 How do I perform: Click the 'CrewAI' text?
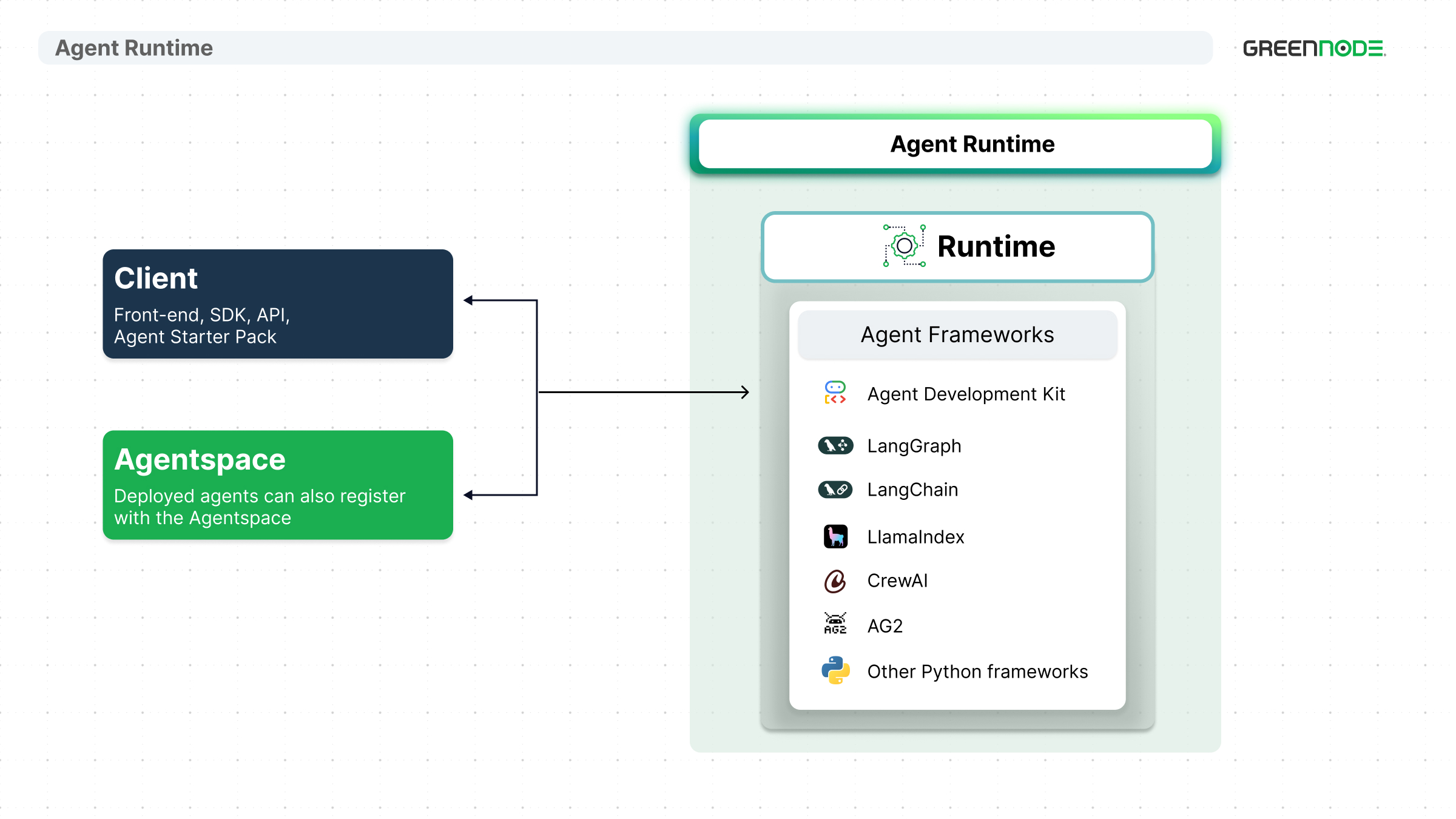898,581
